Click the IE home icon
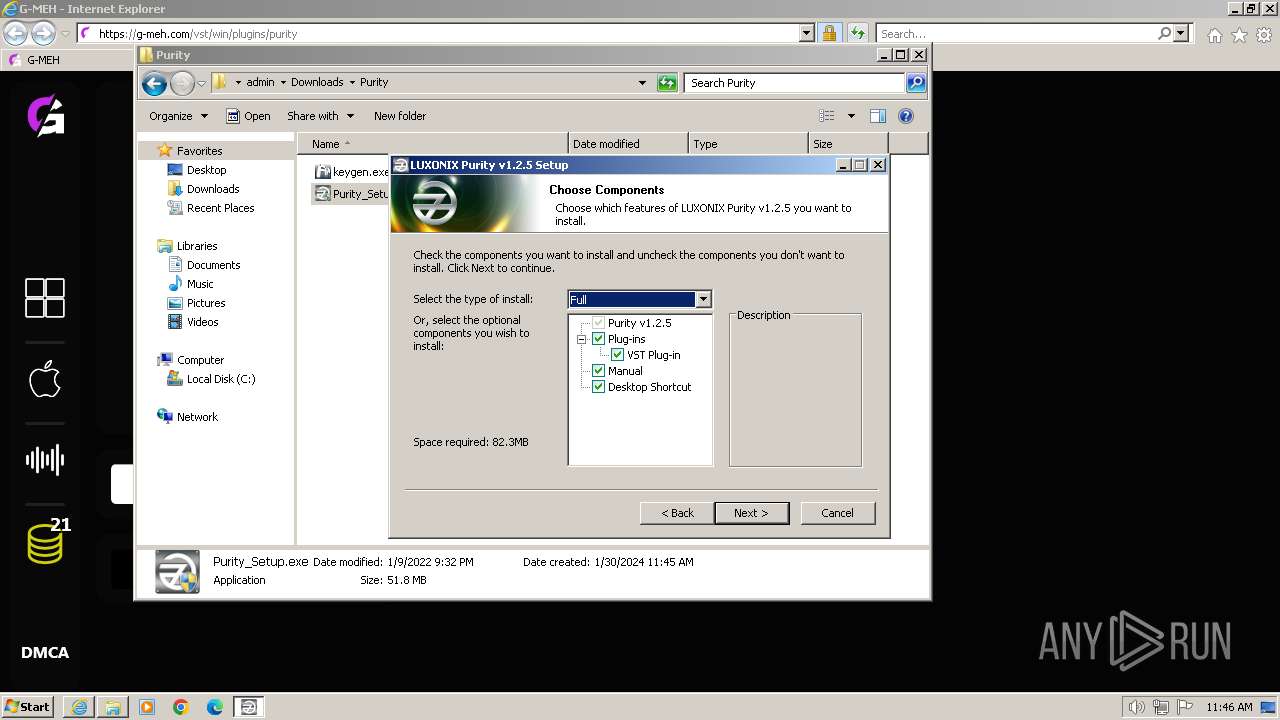This screenshot has width=1280, height=720. (x=1214, y=34)
